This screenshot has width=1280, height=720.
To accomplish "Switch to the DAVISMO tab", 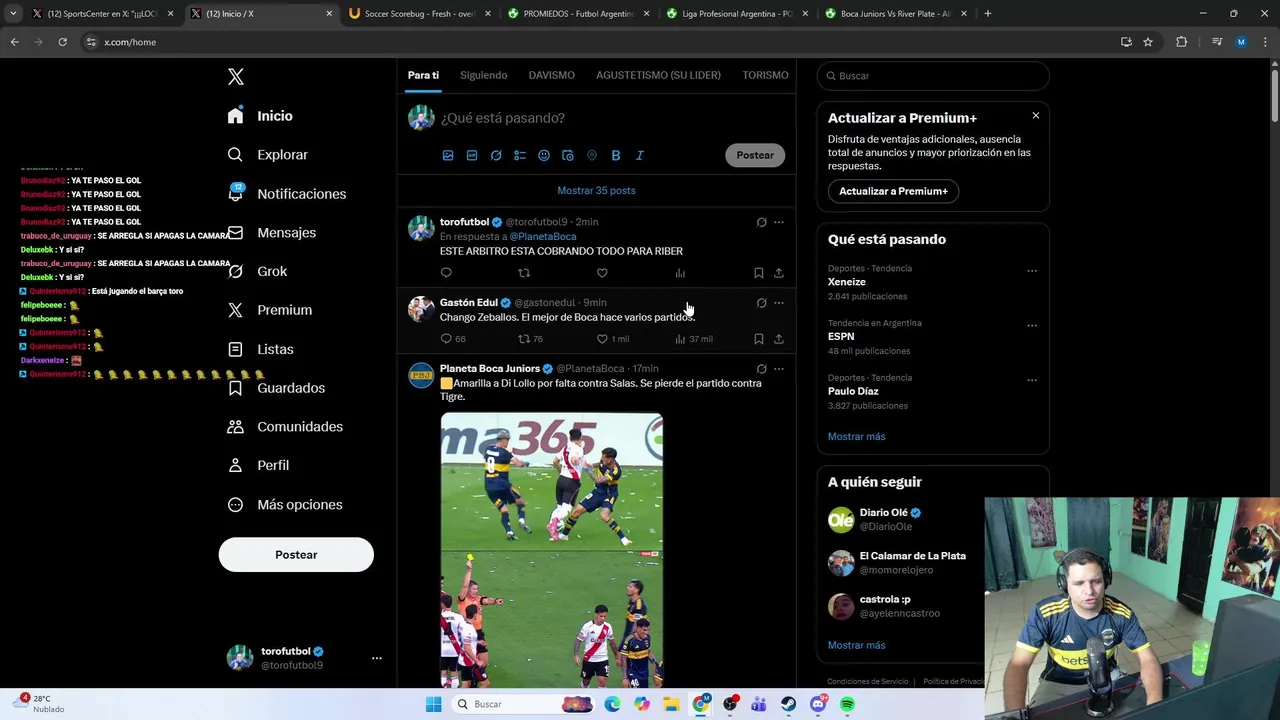I will [551, 75].
